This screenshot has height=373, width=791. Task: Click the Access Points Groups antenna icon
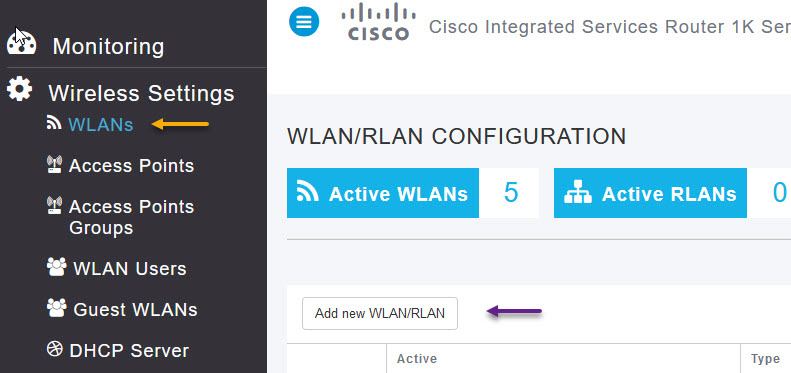[x=54, y=205]
